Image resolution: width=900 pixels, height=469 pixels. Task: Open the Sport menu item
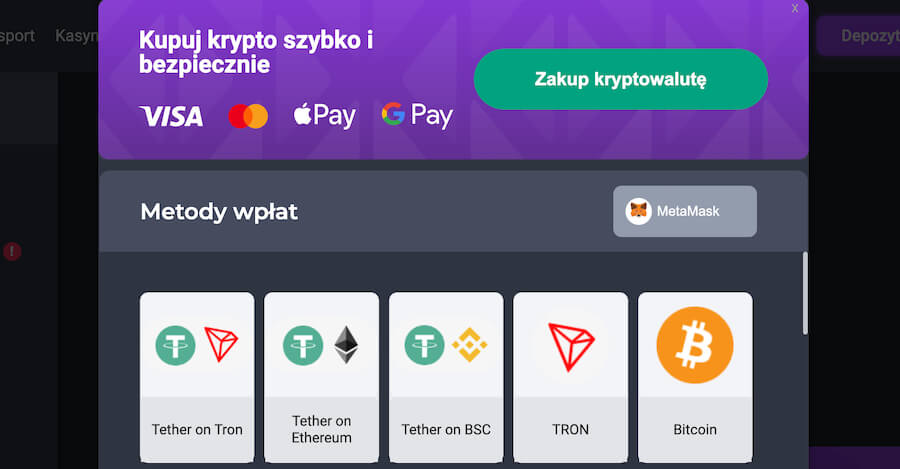(17, 36)
